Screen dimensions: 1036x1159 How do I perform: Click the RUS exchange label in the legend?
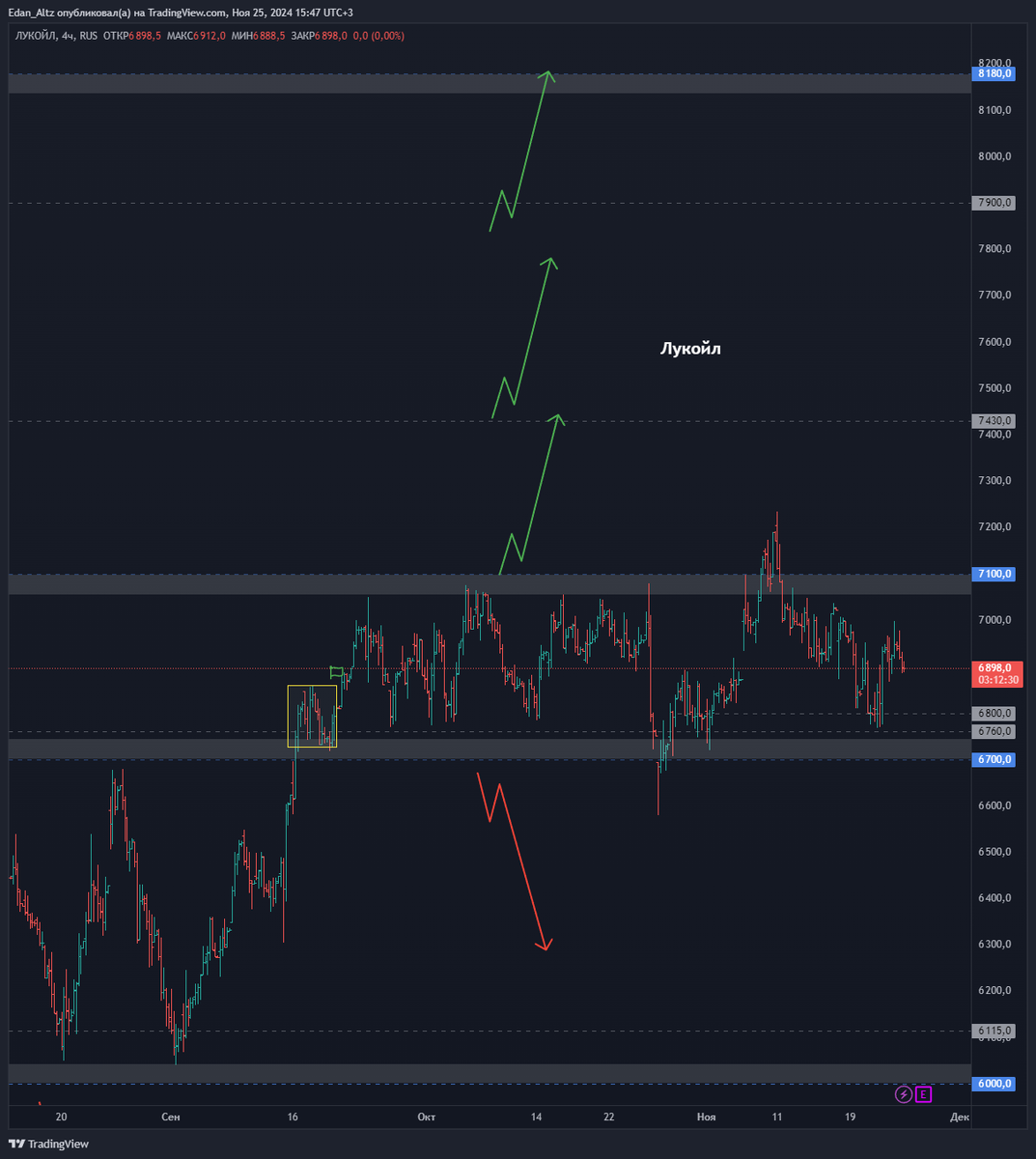[x=89, y=36]
